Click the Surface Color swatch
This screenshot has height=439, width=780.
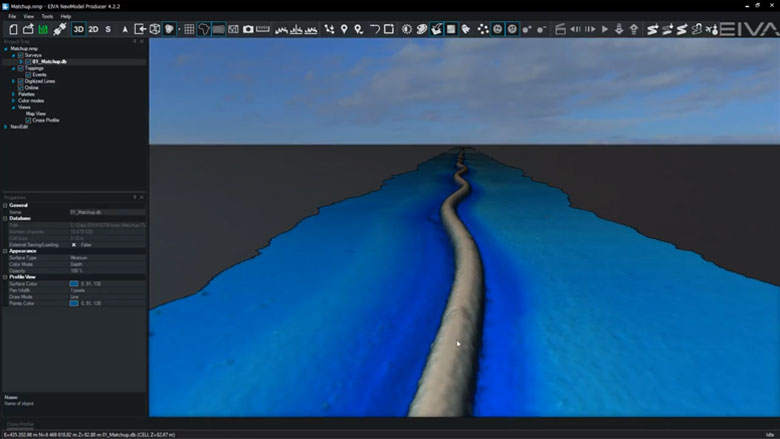pyautogui.click(x=74, y=283)
